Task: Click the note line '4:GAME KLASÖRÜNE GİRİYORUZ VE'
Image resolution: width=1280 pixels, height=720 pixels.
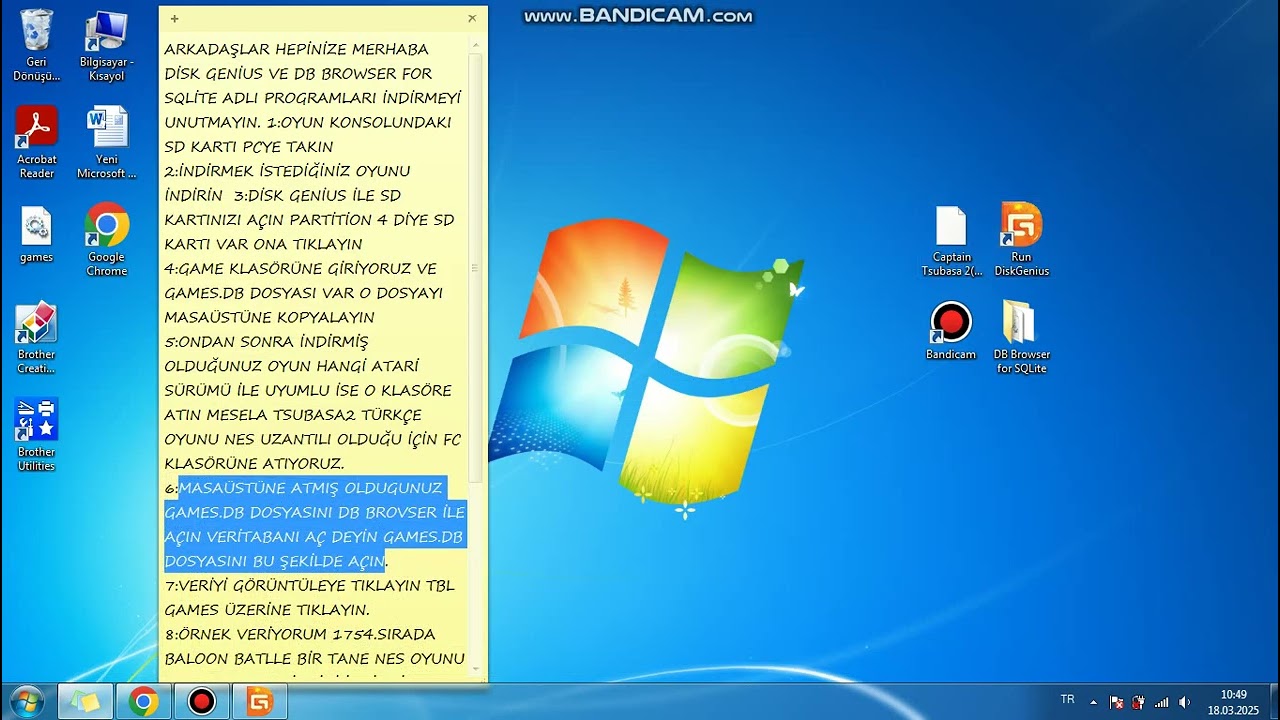Action: coord(301,268)
